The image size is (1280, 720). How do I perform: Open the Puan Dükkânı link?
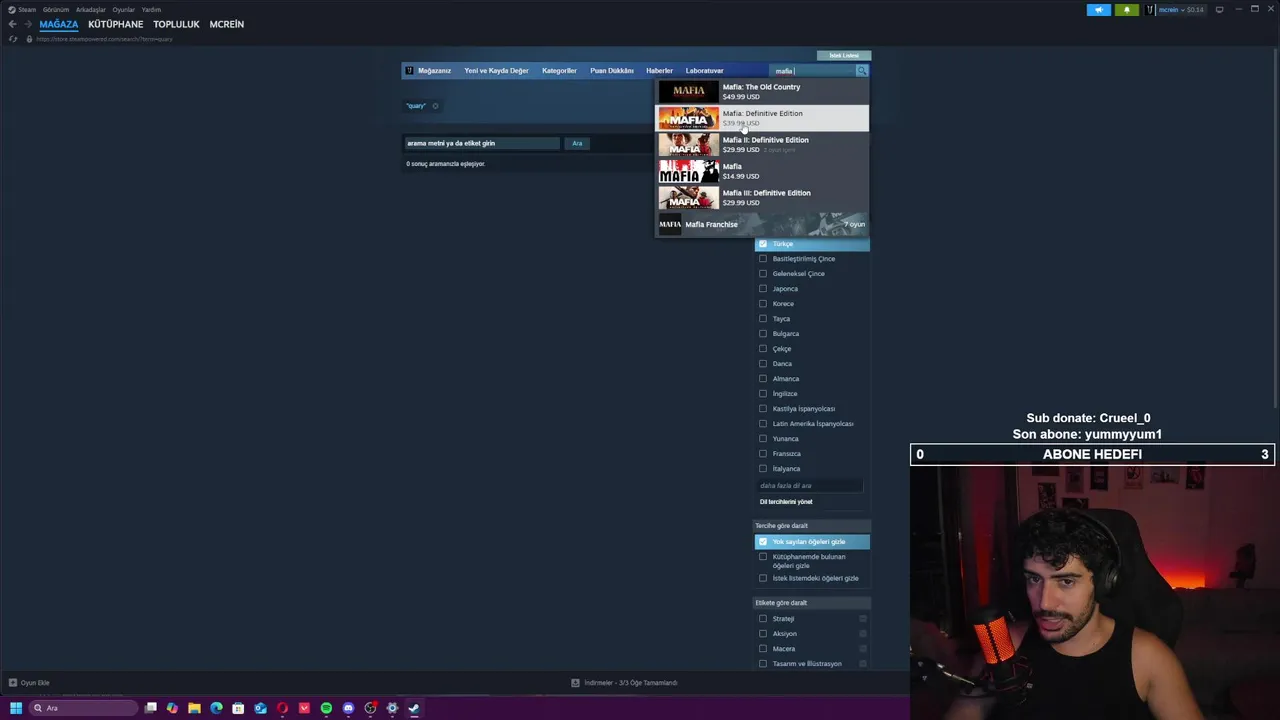tap(612, 71)
